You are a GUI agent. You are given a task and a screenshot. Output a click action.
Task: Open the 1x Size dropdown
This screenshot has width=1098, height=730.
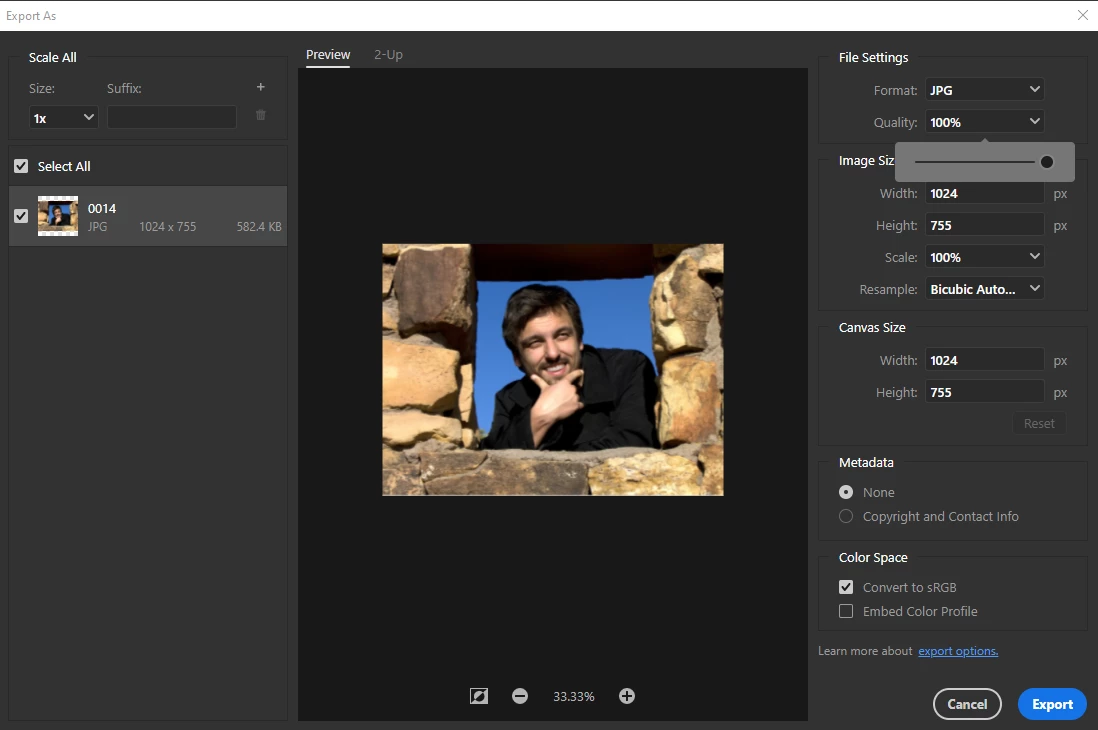[63, 118]
